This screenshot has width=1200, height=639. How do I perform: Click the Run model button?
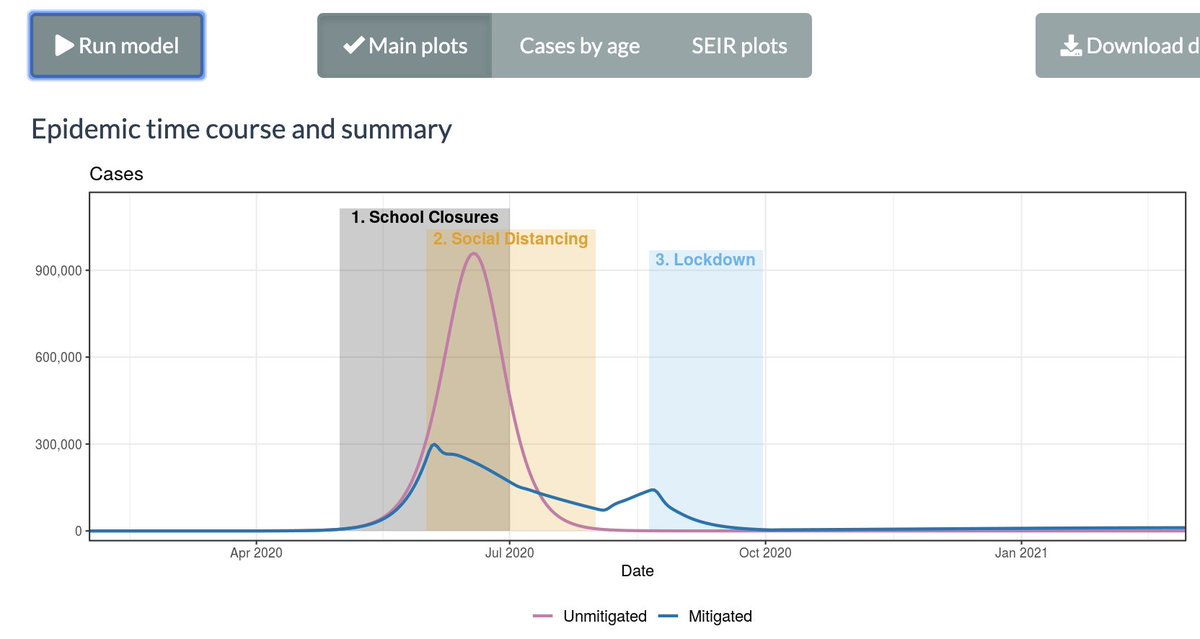pos(117,45)
